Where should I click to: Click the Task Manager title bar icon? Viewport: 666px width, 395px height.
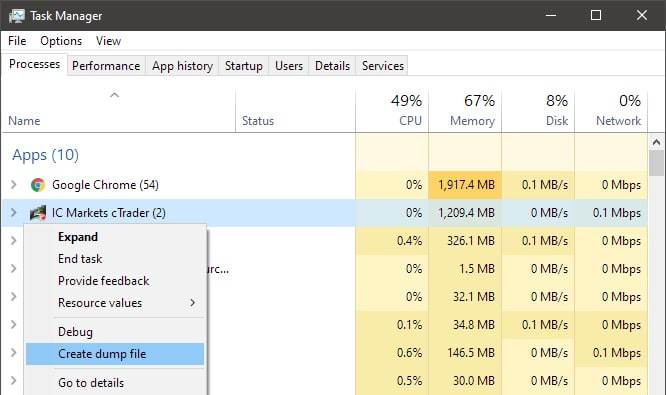click(x=17, y=16)
